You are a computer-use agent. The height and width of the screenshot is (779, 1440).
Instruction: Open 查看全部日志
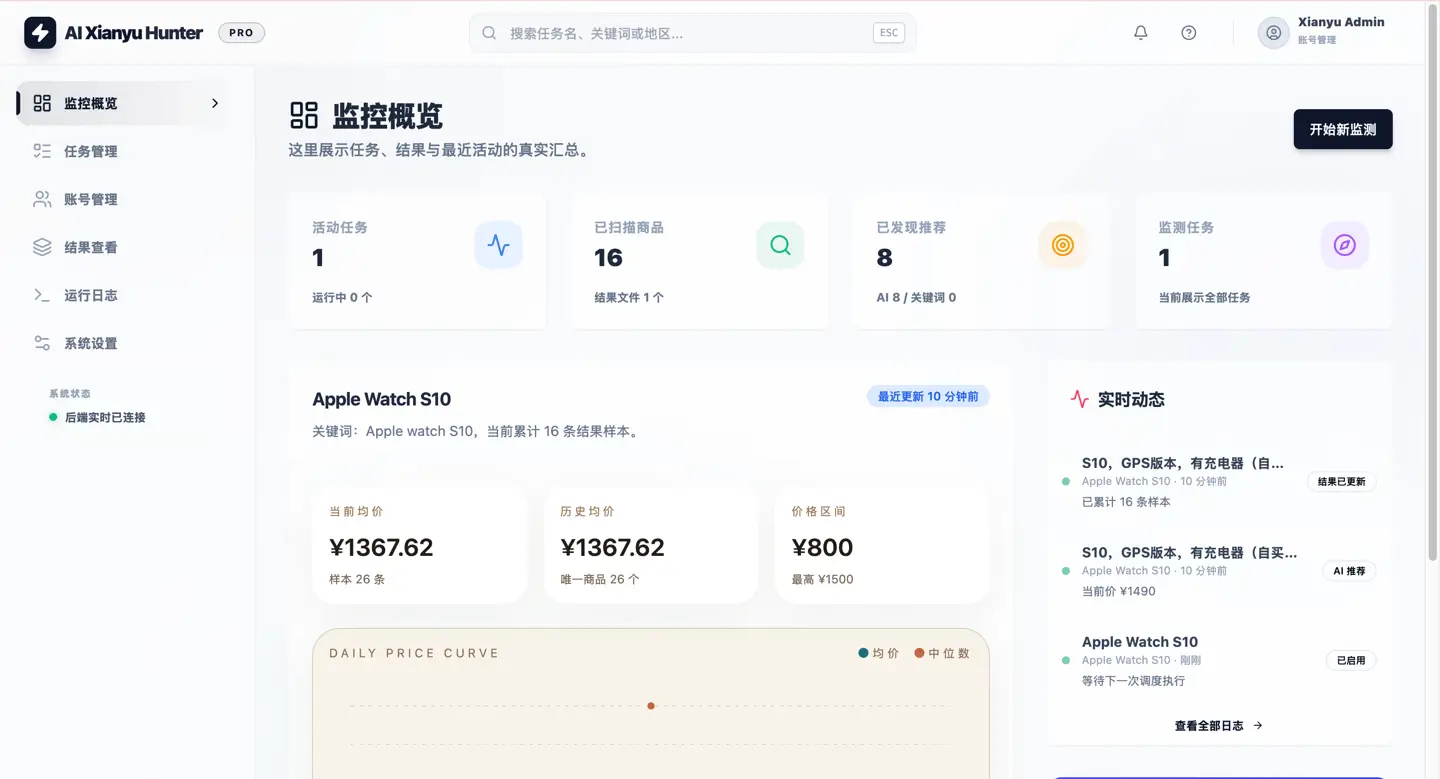[x=1218, y=725]
